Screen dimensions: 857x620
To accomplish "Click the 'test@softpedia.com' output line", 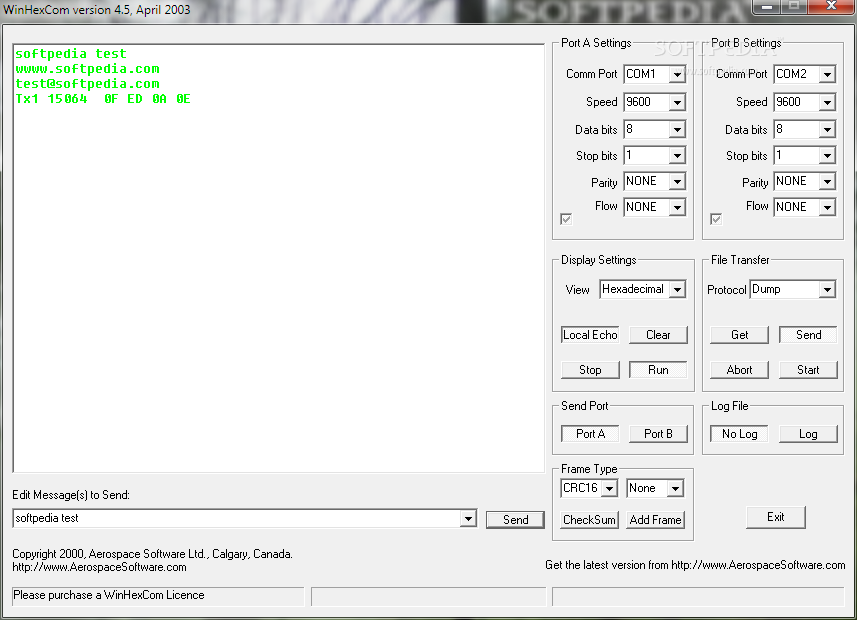I will pyautogui.click(x=87, y=84).
